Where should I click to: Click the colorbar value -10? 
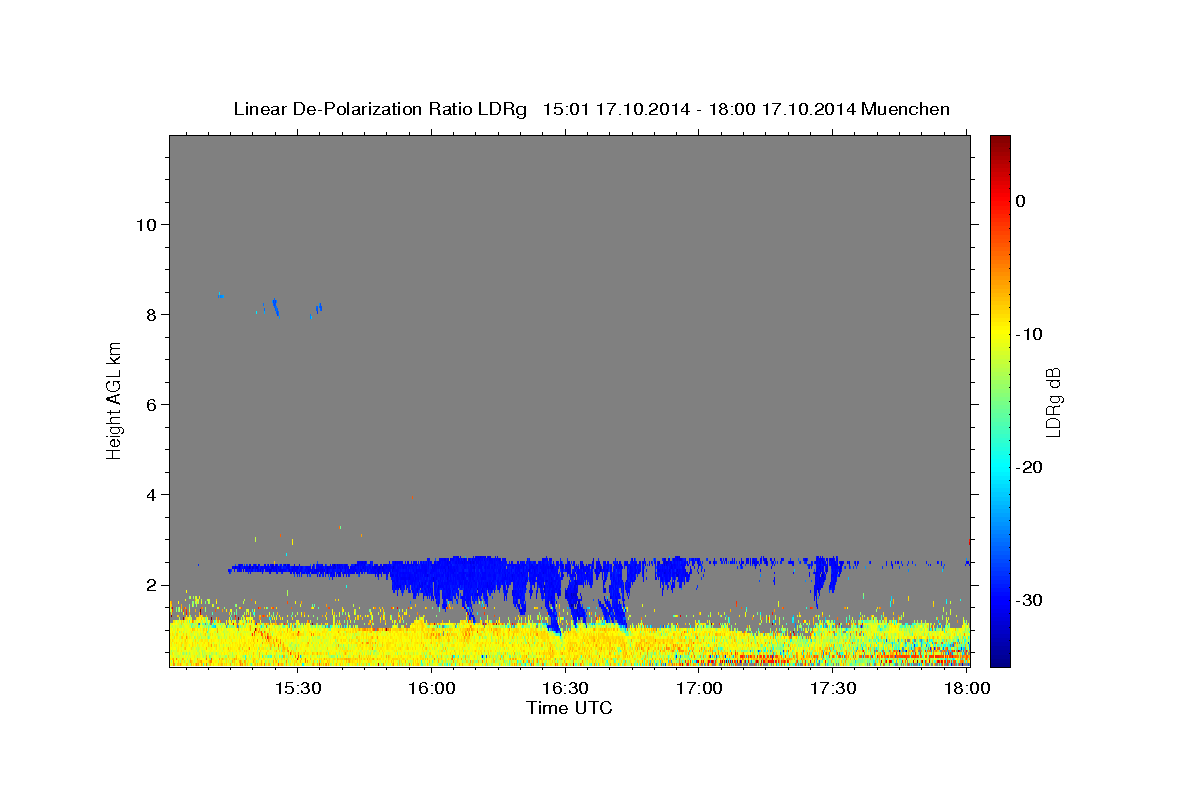tap(1030, 334)
